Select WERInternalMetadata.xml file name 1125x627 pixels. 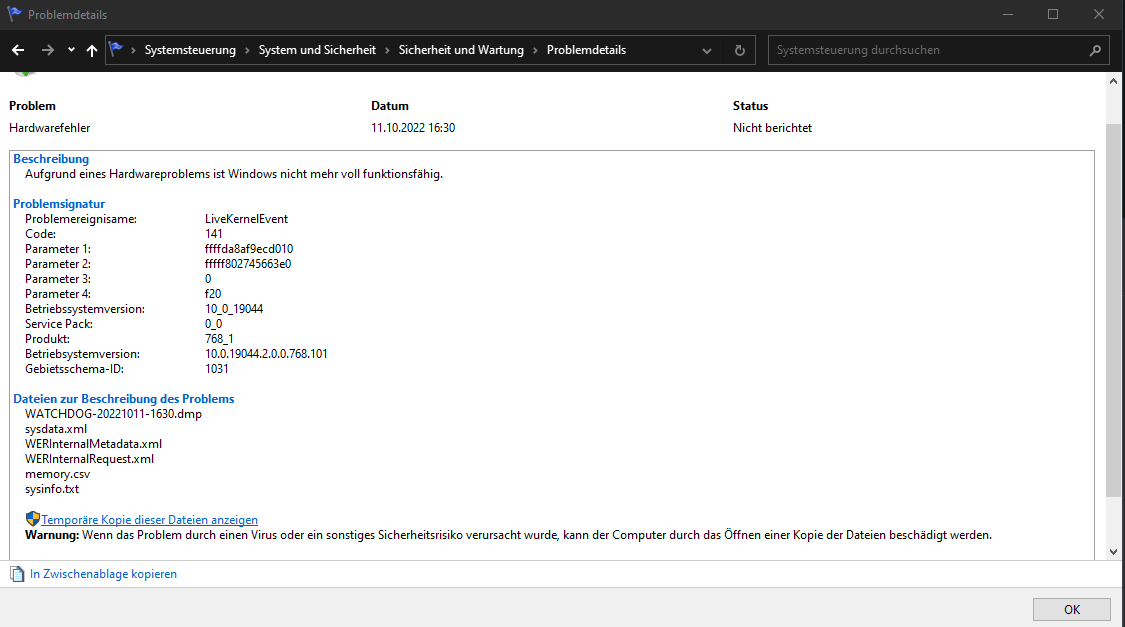93,444
